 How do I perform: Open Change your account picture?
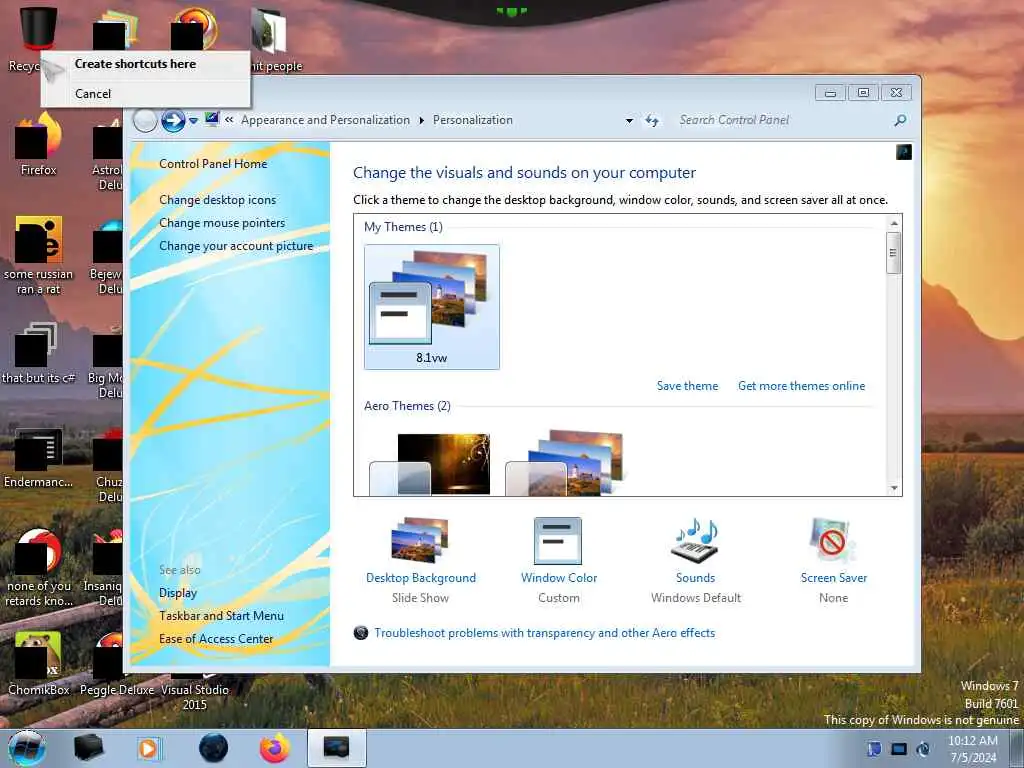[x=236, y=246]
